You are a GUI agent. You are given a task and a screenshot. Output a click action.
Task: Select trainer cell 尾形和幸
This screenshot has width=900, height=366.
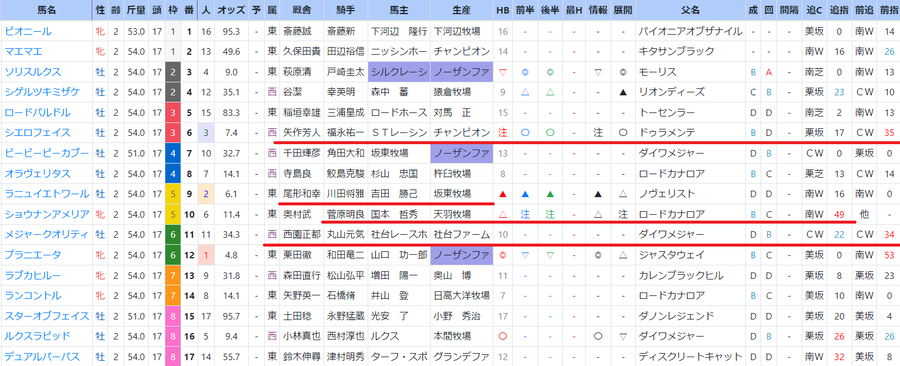(301, 194)
